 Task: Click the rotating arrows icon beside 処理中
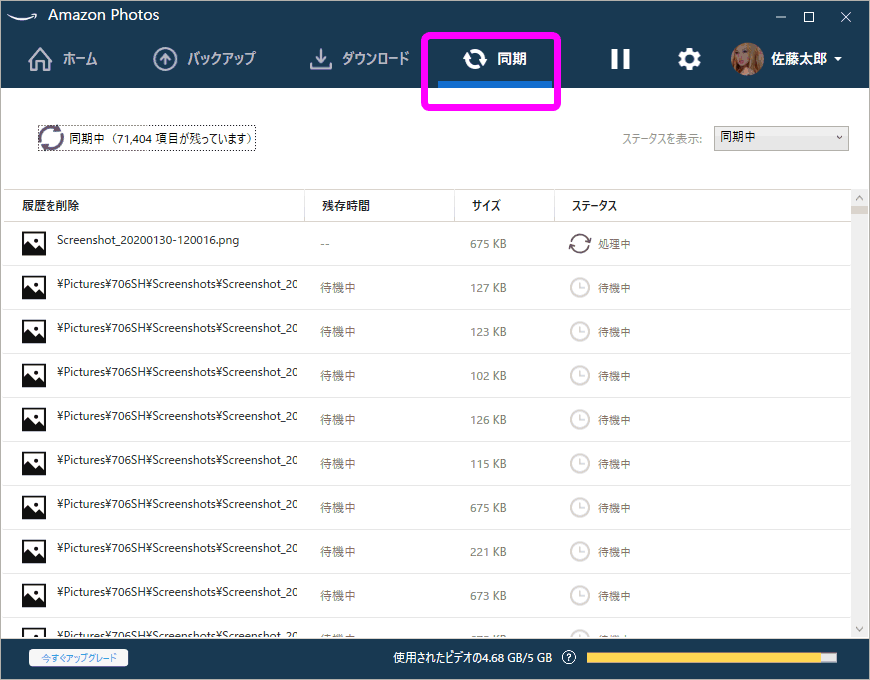pyautogui.click(x=580, y=243)
